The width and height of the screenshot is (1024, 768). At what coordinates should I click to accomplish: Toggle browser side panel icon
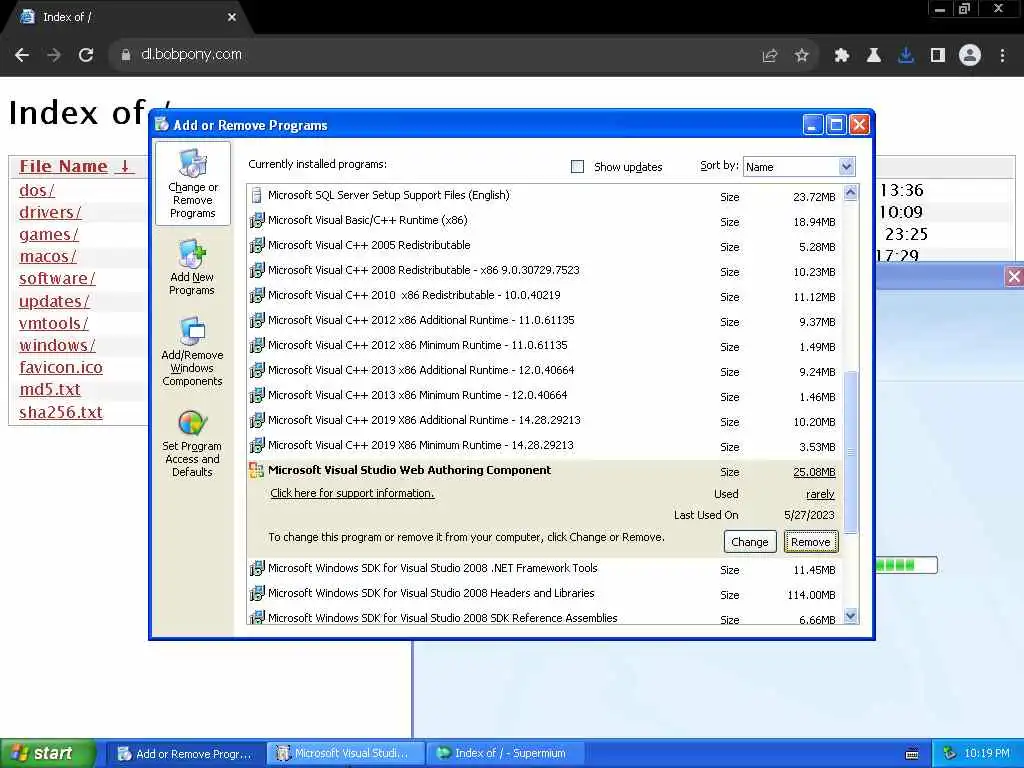click(938, 56)
